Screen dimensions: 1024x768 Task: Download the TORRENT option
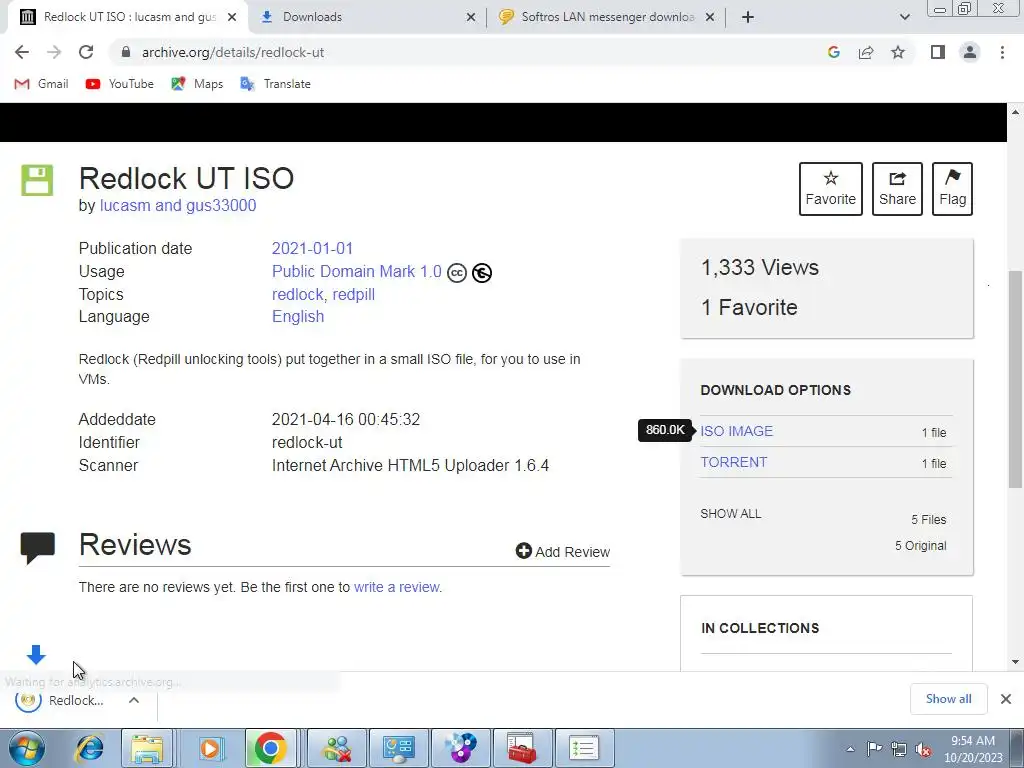click(x=734, y=462)
